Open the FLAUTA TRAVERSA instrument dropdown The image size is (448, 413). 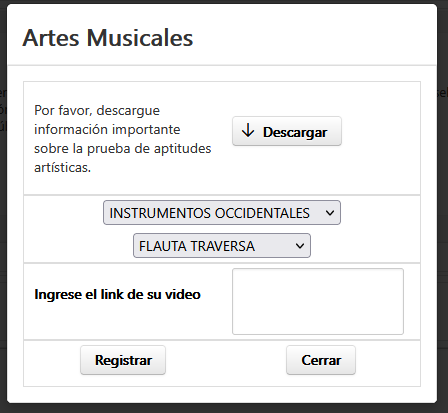pyautogui.click(x=222, y=246)
